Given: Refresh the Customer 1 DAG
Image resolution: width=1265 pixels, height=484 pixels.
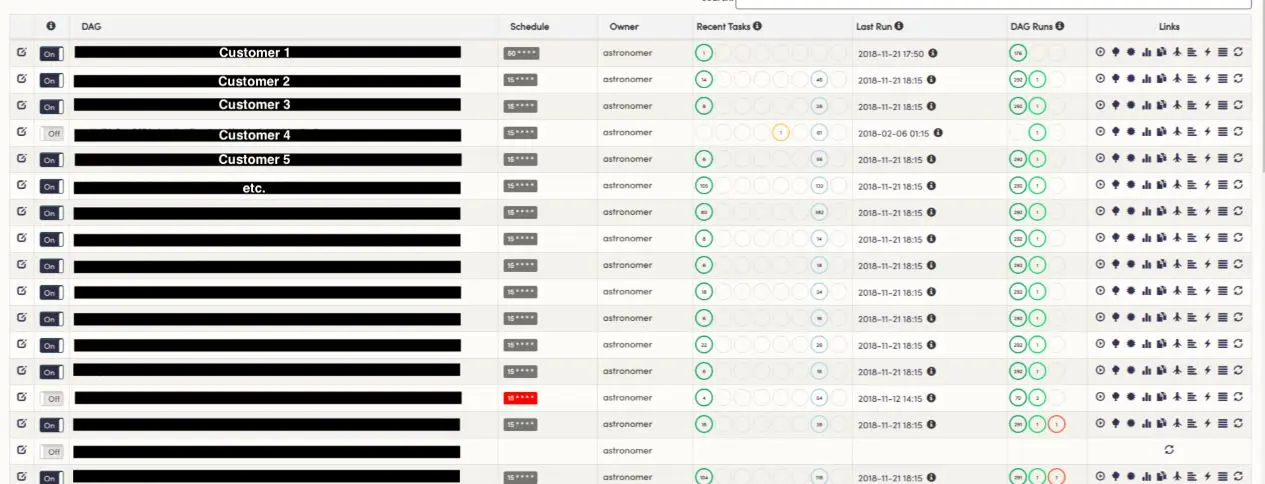Looking at the screenshot, I should [x=1238, y=52].
